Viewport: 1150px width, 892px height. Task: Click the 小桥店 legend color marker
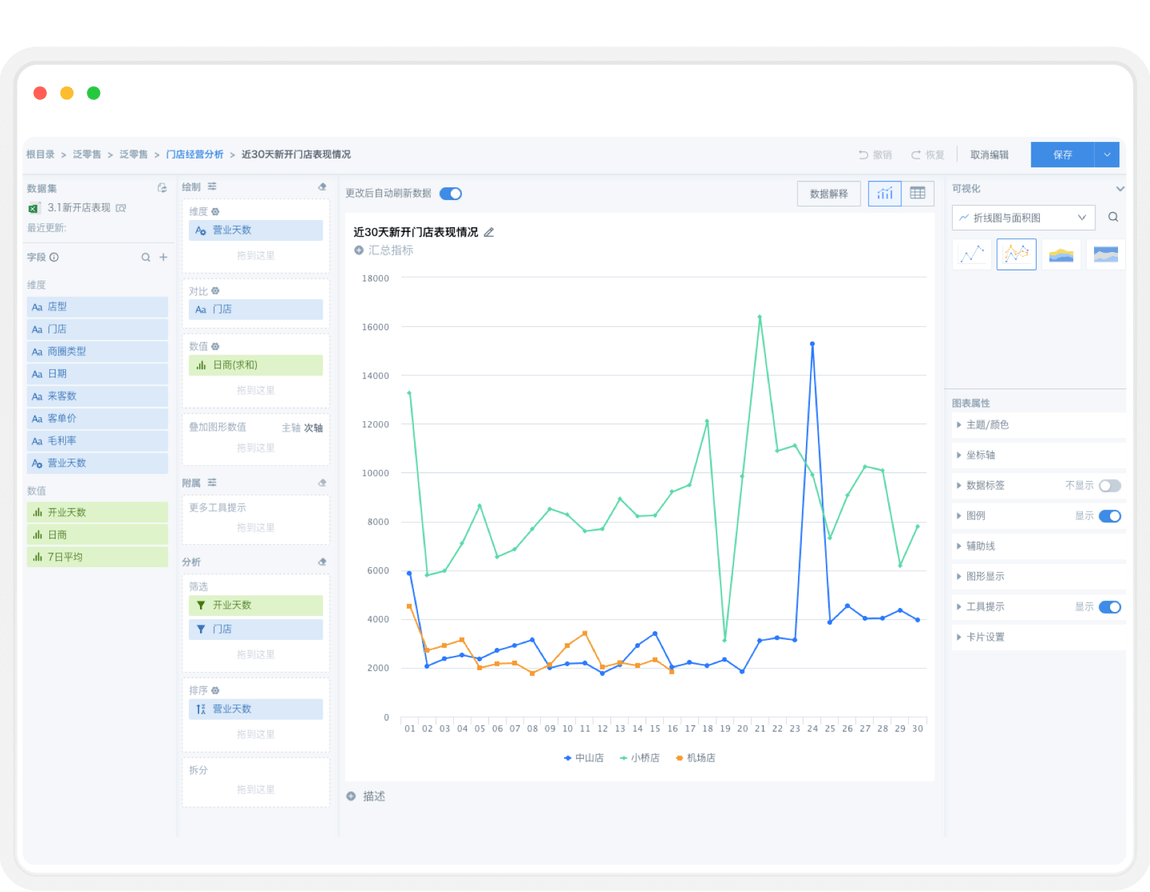coord(623,758)
